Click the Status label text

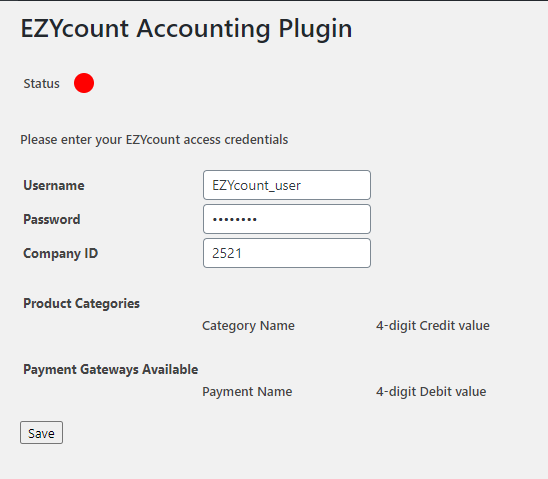pyautogui.click(x=41, y=84)
